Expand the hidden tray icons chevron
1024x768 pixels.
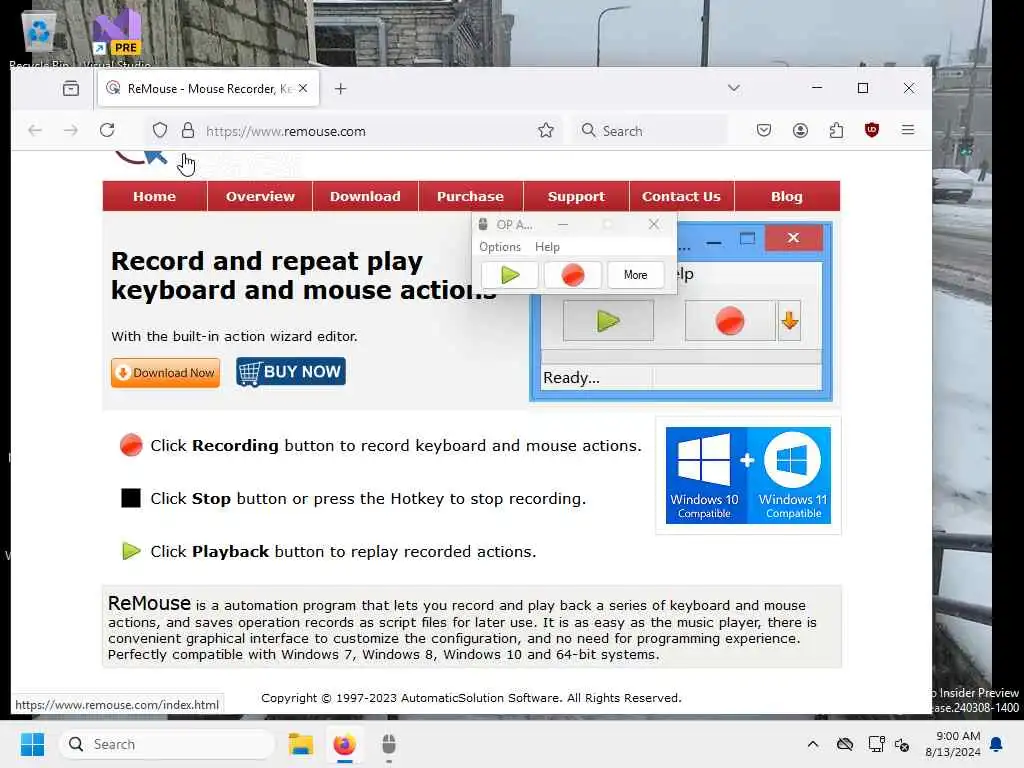813,744
